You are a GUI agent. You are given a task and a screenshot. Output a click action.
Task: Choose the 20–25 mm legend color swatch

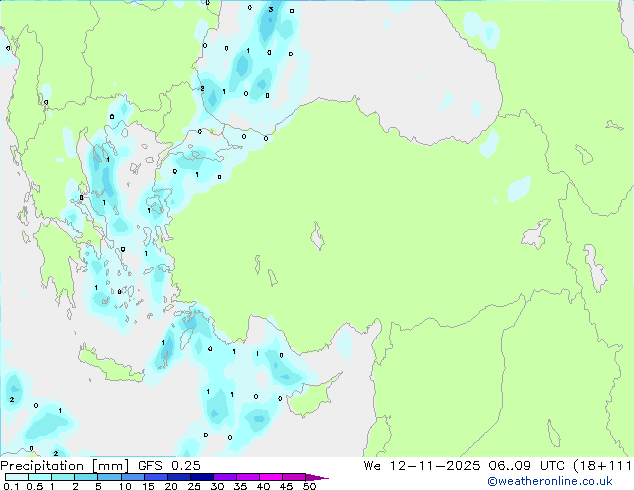pos(178,477)
